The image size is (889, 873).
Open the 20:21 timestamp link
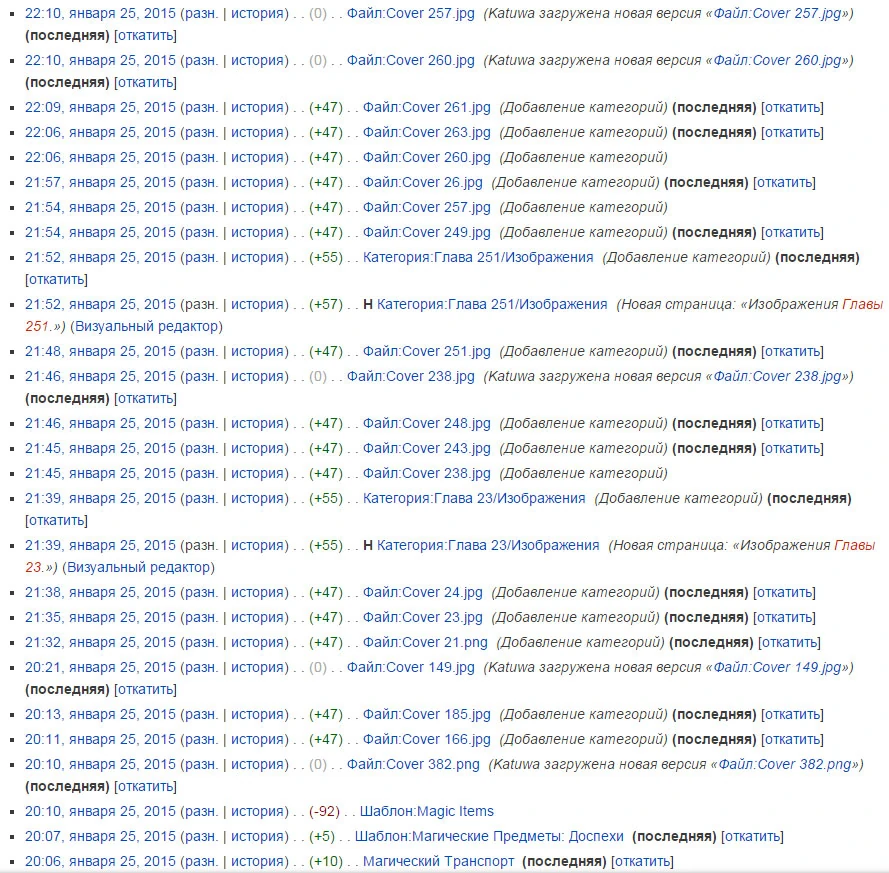[100, 667]
